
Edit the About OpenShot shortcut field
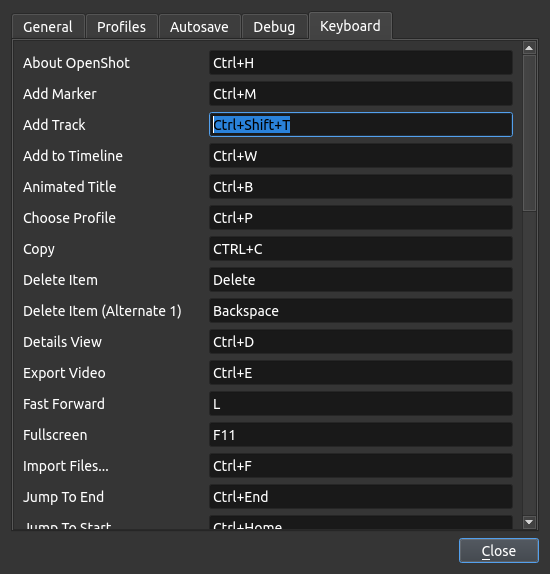click(x=361, y=63)
